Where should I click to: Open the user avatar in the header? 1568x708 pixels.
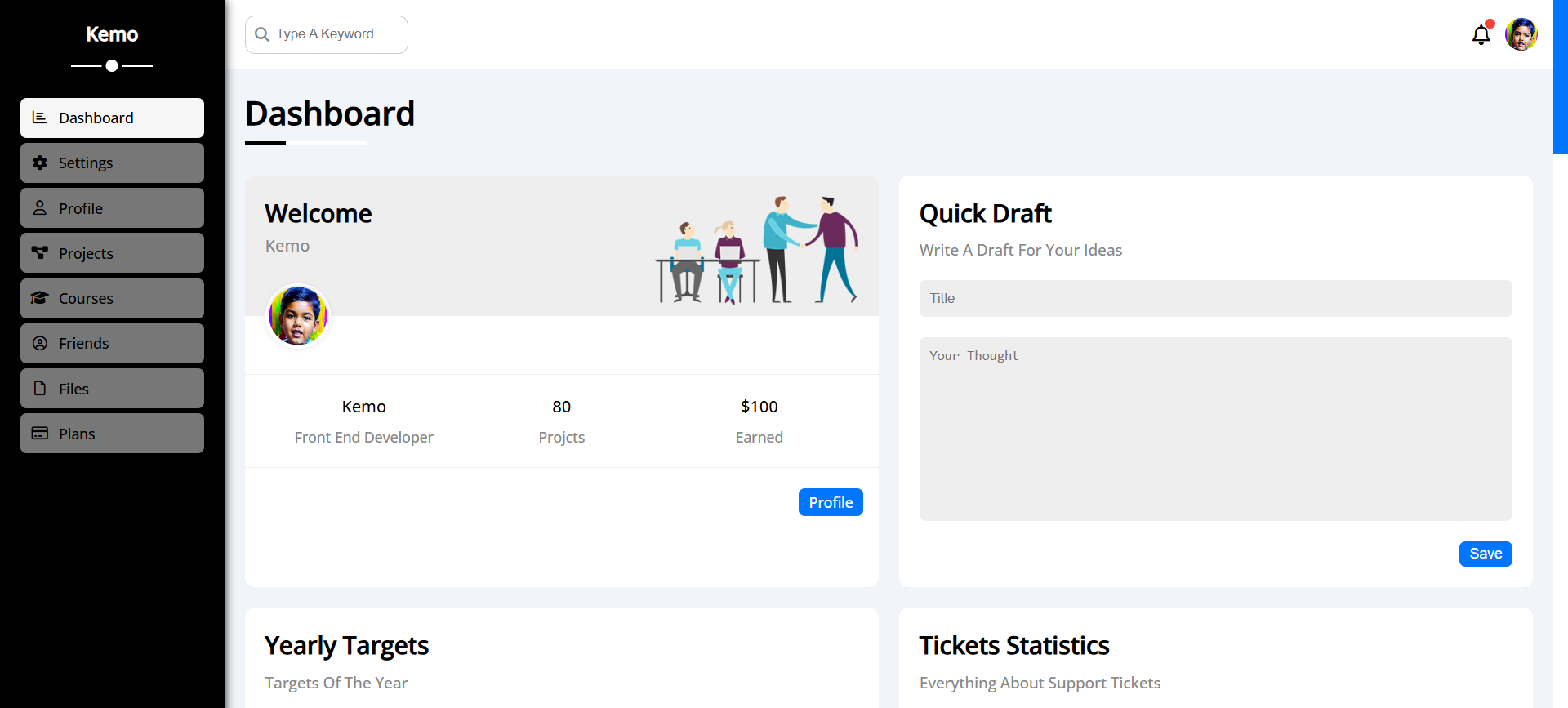click(x=1521, y=34)
